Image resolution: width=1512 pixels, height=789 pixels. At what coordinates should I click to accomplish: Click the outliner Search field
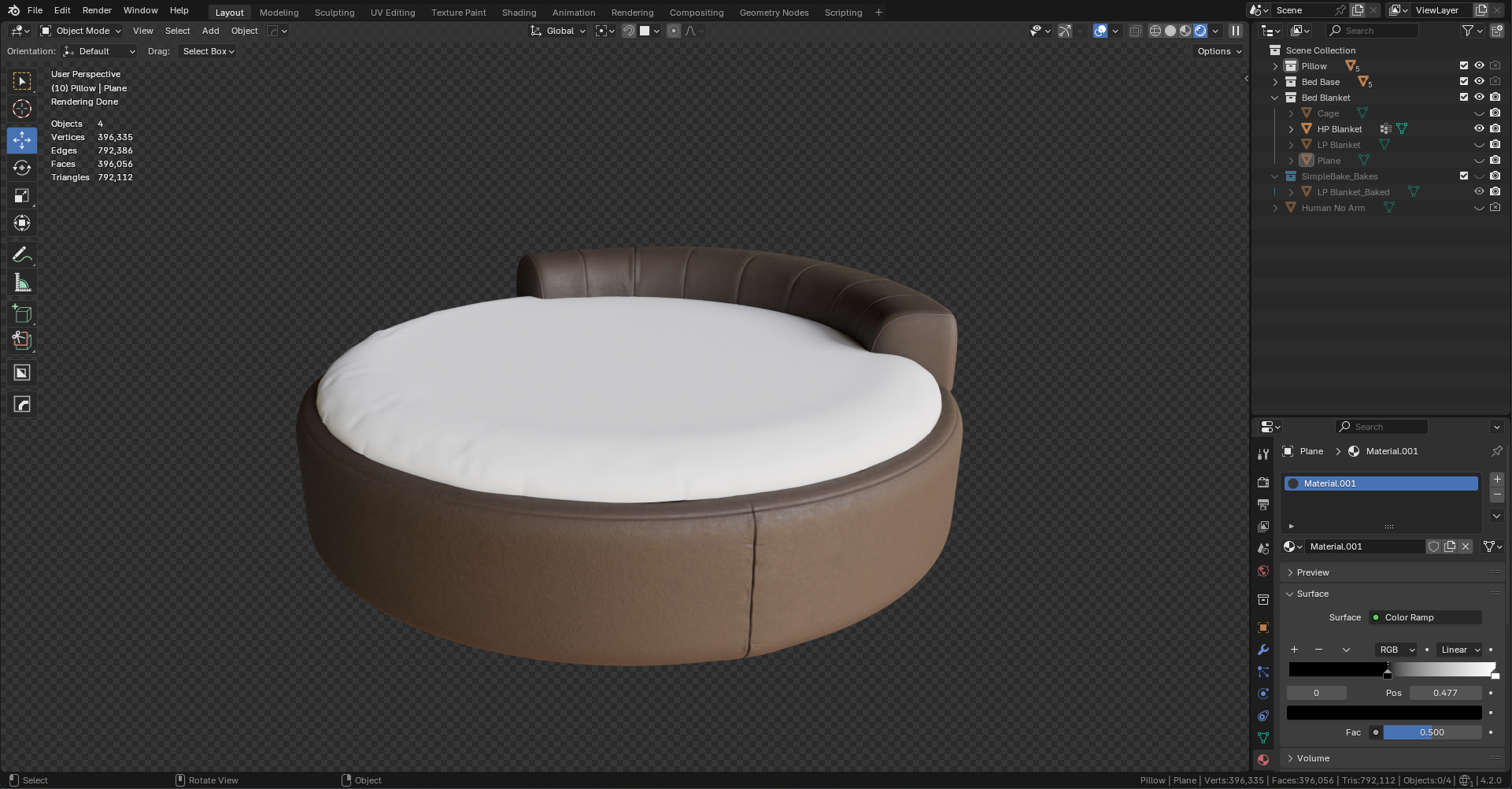pos(1379,31)
